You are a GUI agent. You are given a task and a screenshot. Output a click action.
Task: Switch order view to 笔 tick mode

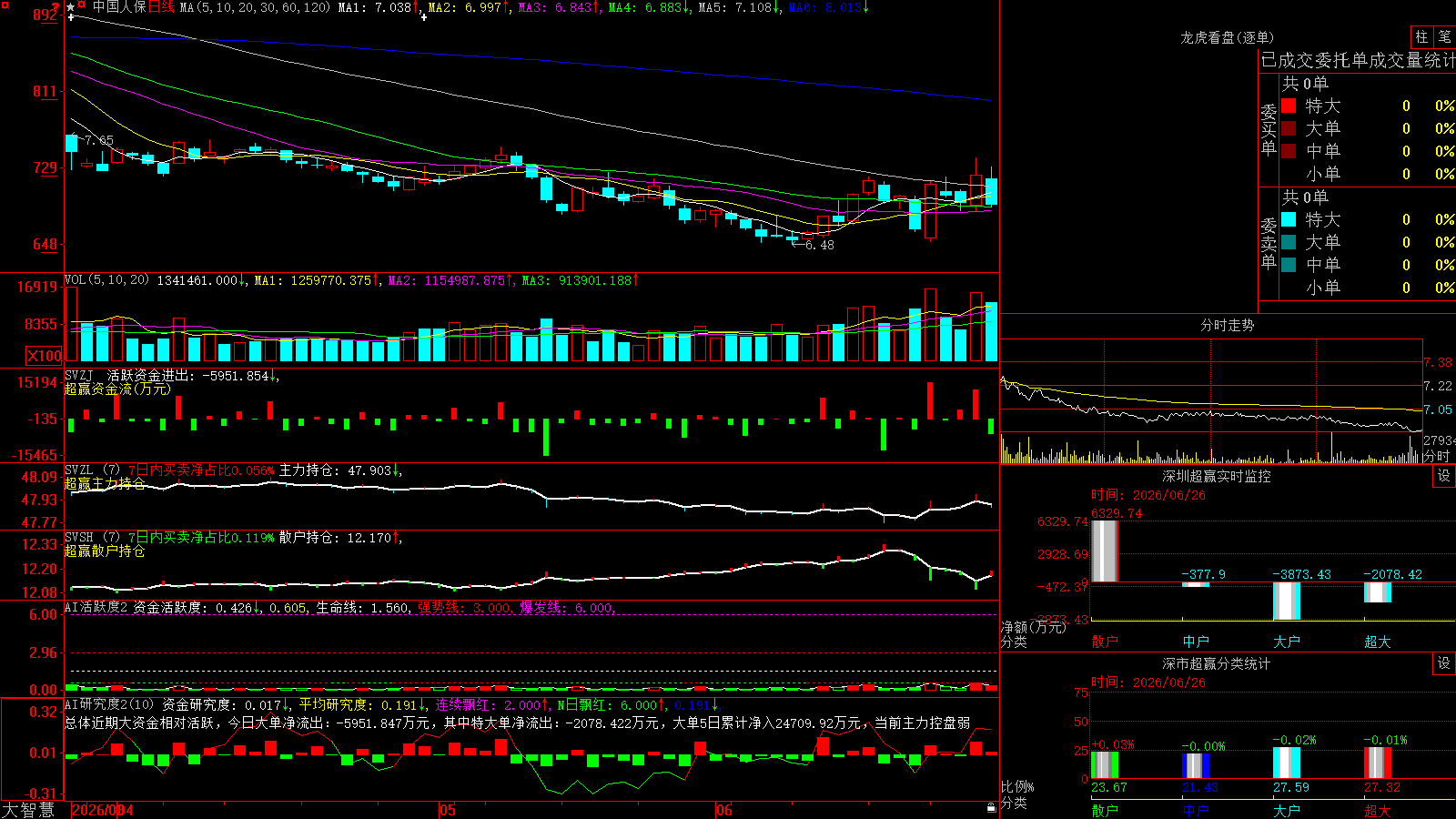[x=1444, y=36]
